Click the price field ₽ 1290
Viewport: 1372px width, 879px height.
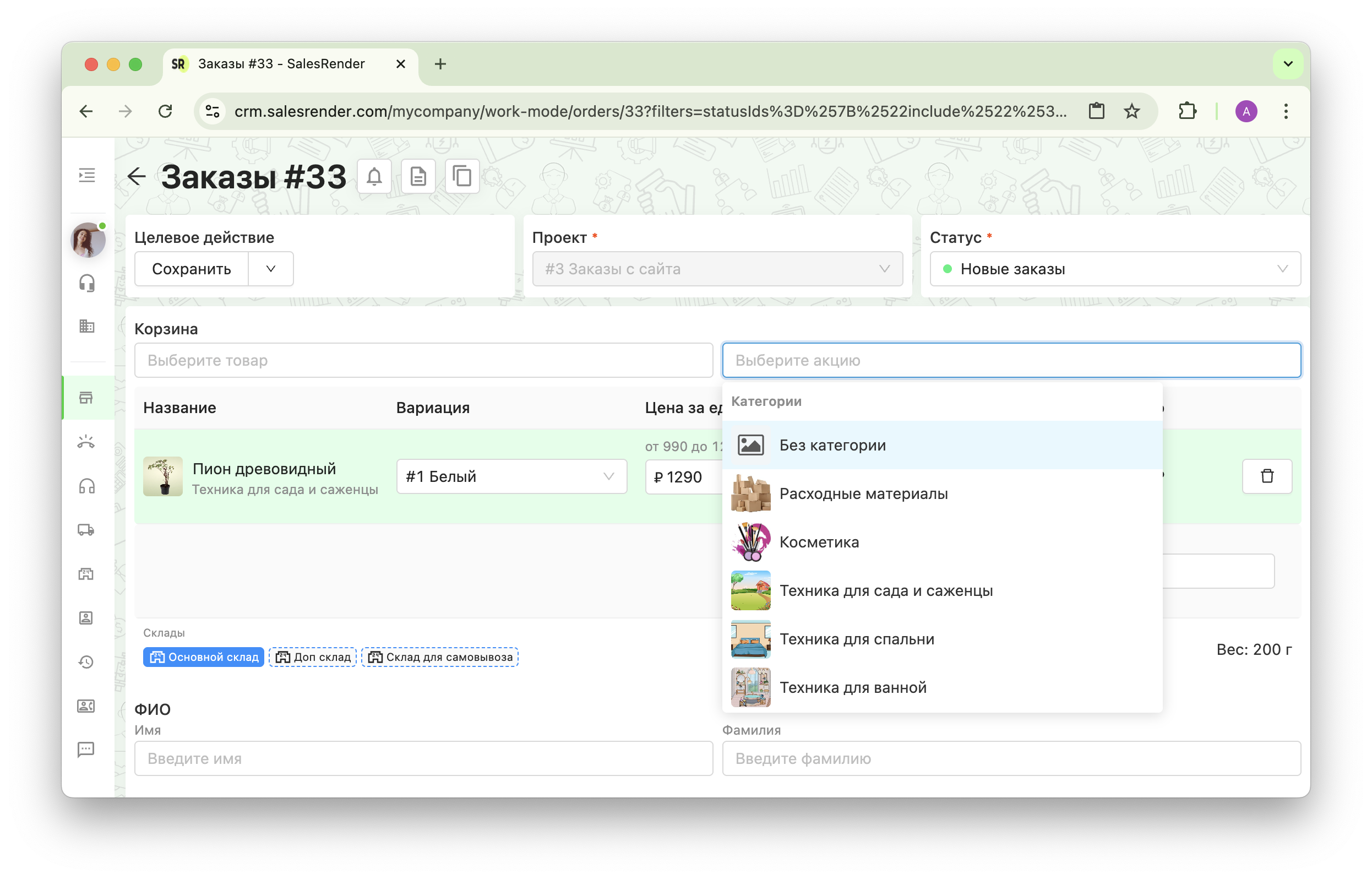[x=684, y=476]
